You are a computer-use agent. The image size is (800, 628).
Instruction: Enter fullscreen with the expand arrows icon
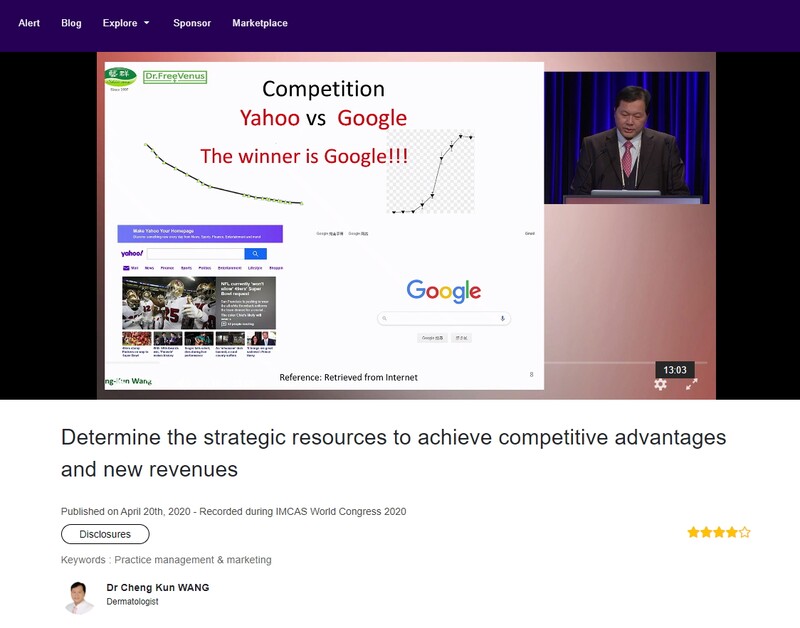[x=691, y=384]
